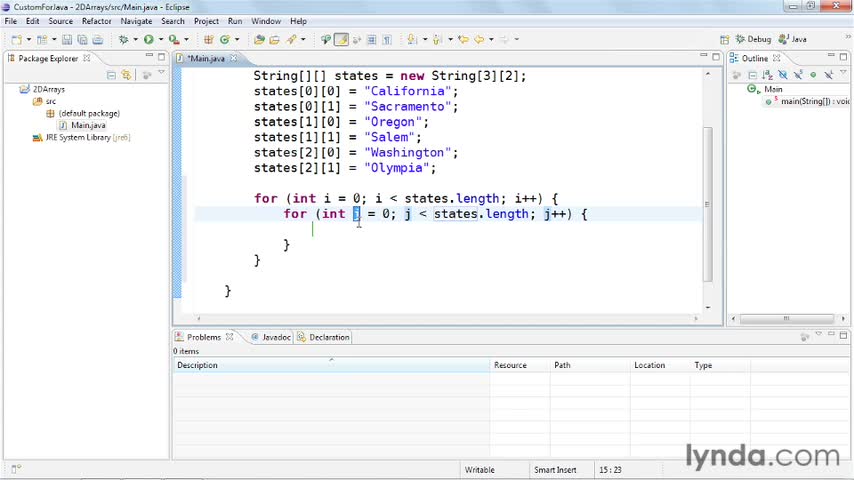
Task: Open the Refactor menu
Action: tap(96, 21)
